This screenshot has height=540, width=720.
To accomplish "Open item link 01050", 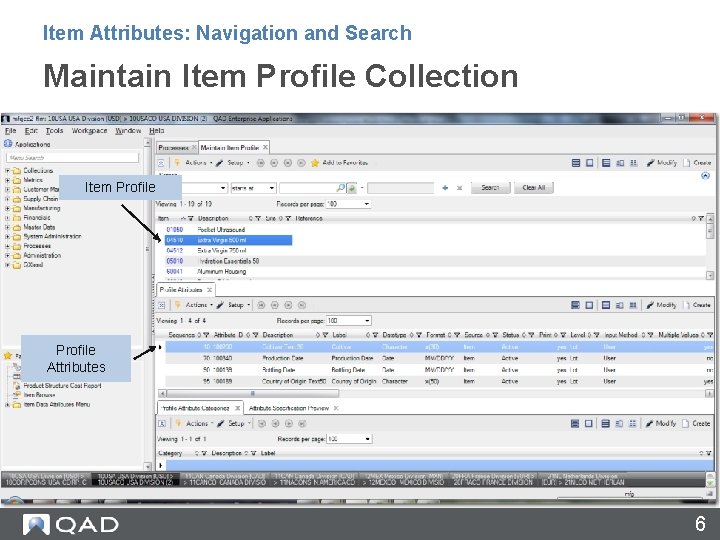I will pos(174,230).
